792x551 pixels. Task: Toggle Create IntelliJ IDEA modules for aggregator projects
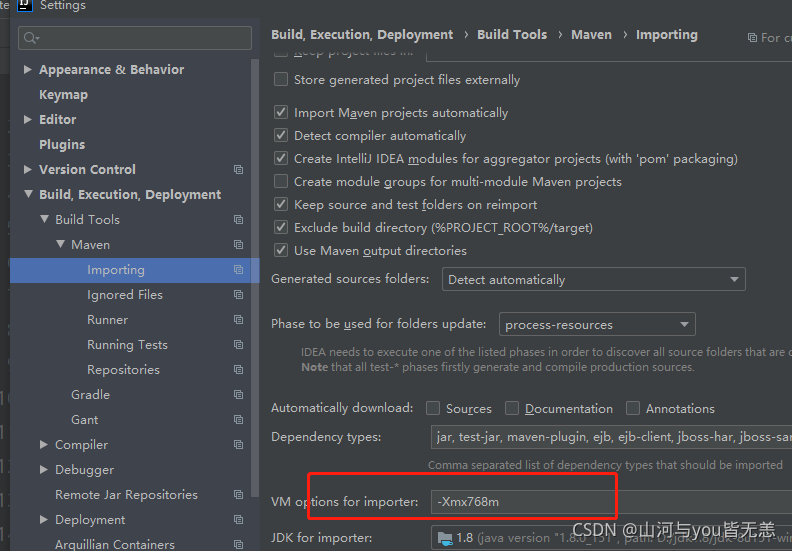(281, 159)
